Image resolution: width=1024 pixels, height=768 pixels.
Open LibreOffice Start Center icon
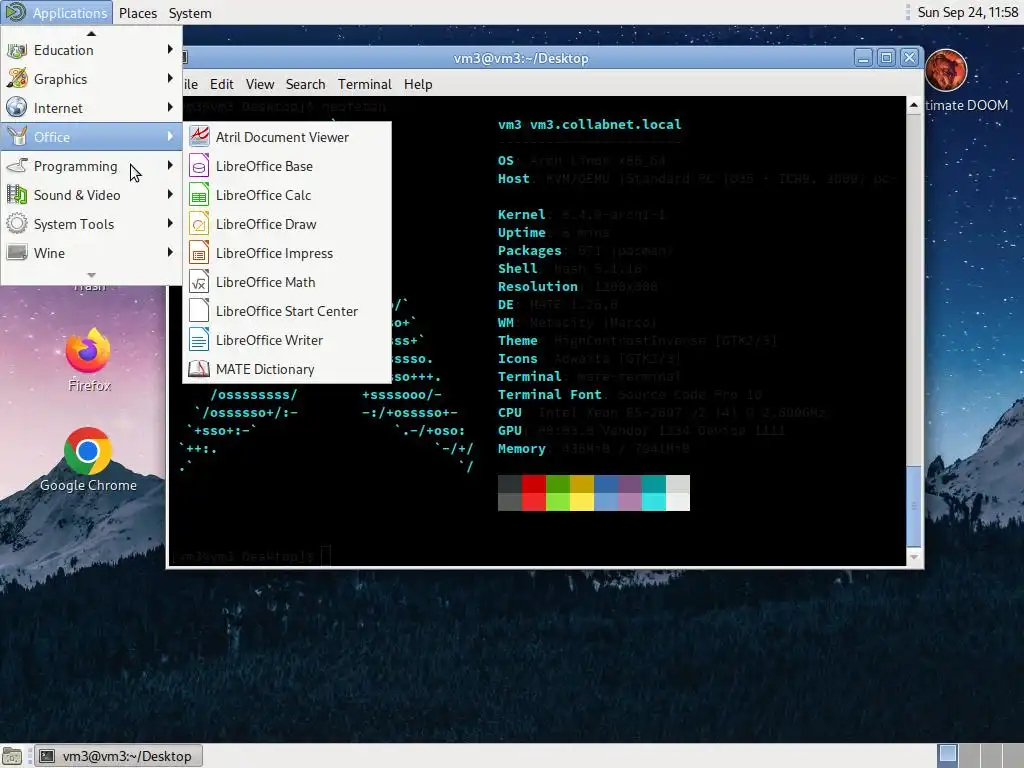click(x=199, y=311)
